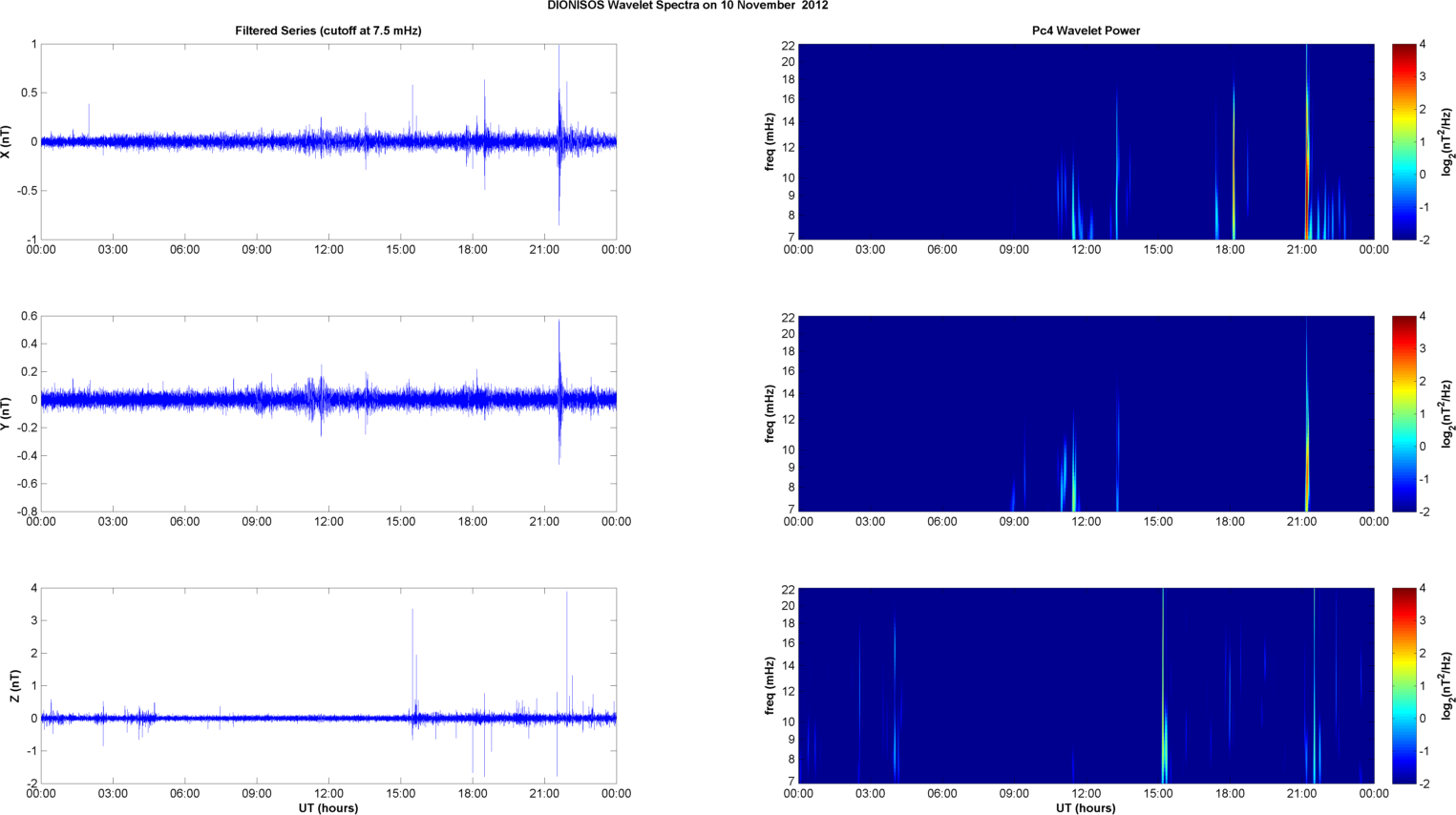Click the 12:00 tick under the Y series
Image resolution: width=1456 pixels, height=815 pixels.
pos(328,521)
